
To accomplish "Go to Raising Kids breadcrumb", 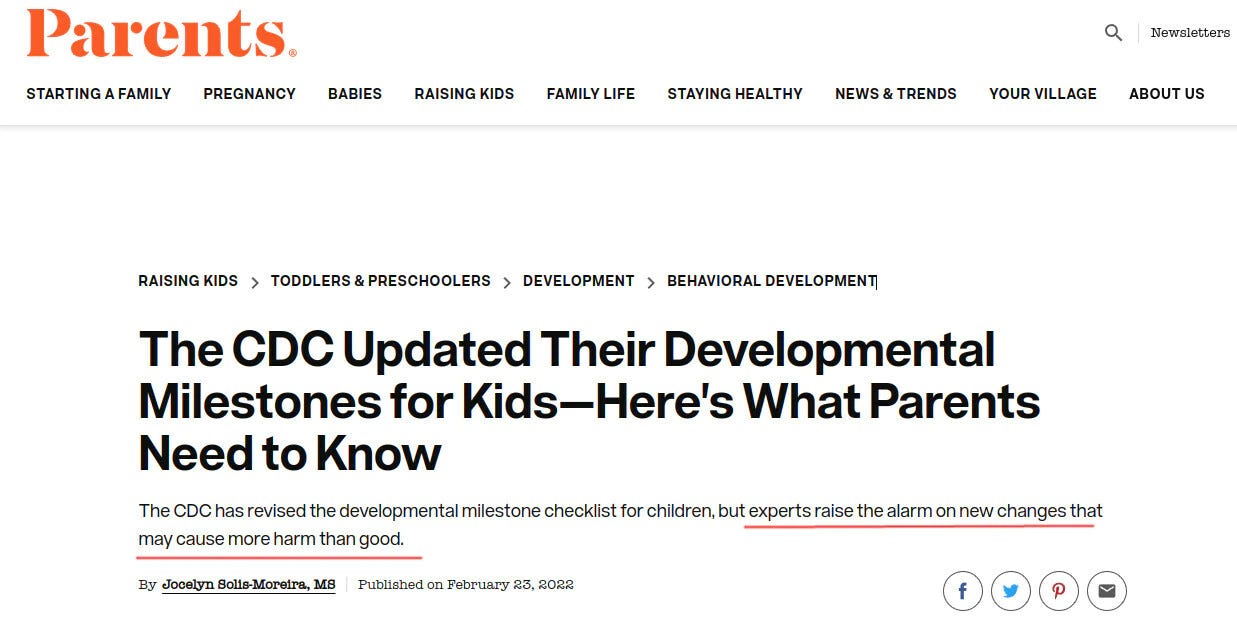I will tap(188, 281).
